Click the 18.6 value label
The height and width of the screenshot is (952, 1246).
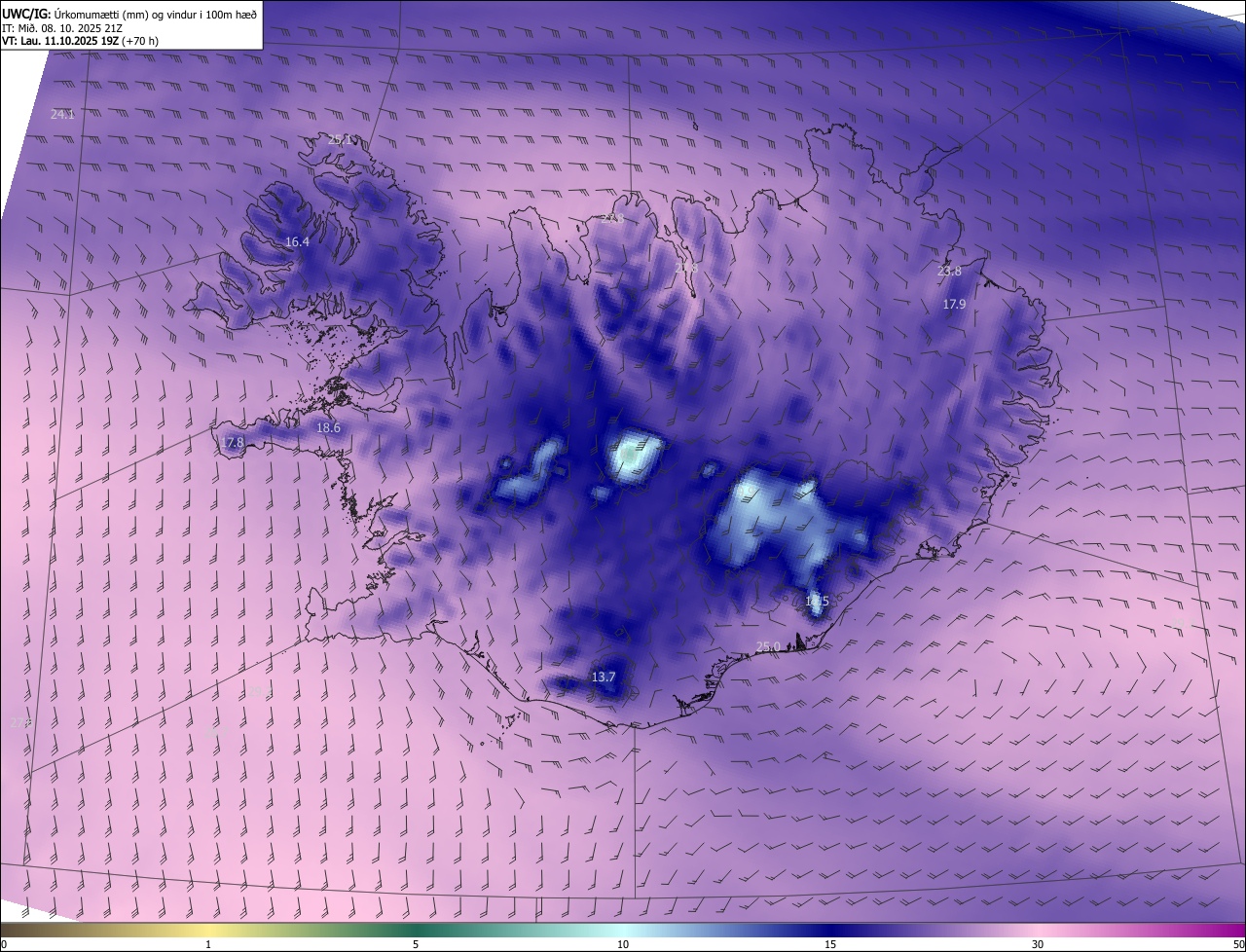tap(328, 428)
